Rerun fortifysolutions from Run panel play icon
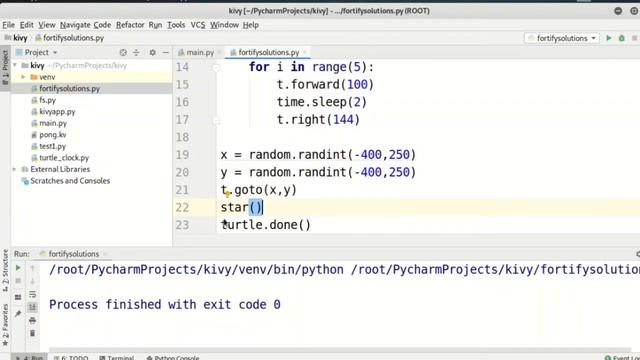Viewport: 640px width, 360px height. coord(18,268)
